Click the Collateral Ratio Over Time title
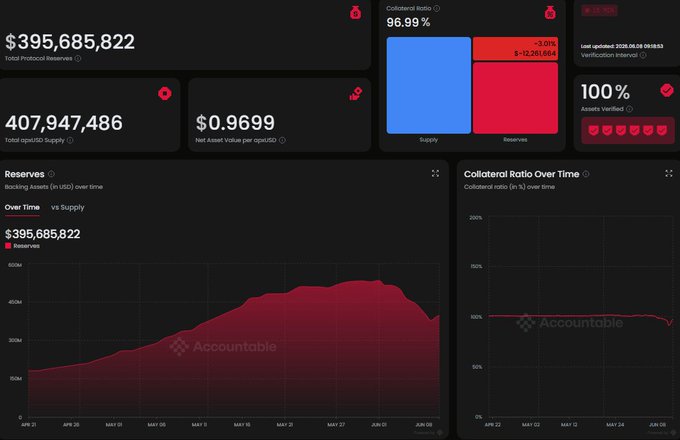This screenshot has width=680, height=440. (522, 174)
